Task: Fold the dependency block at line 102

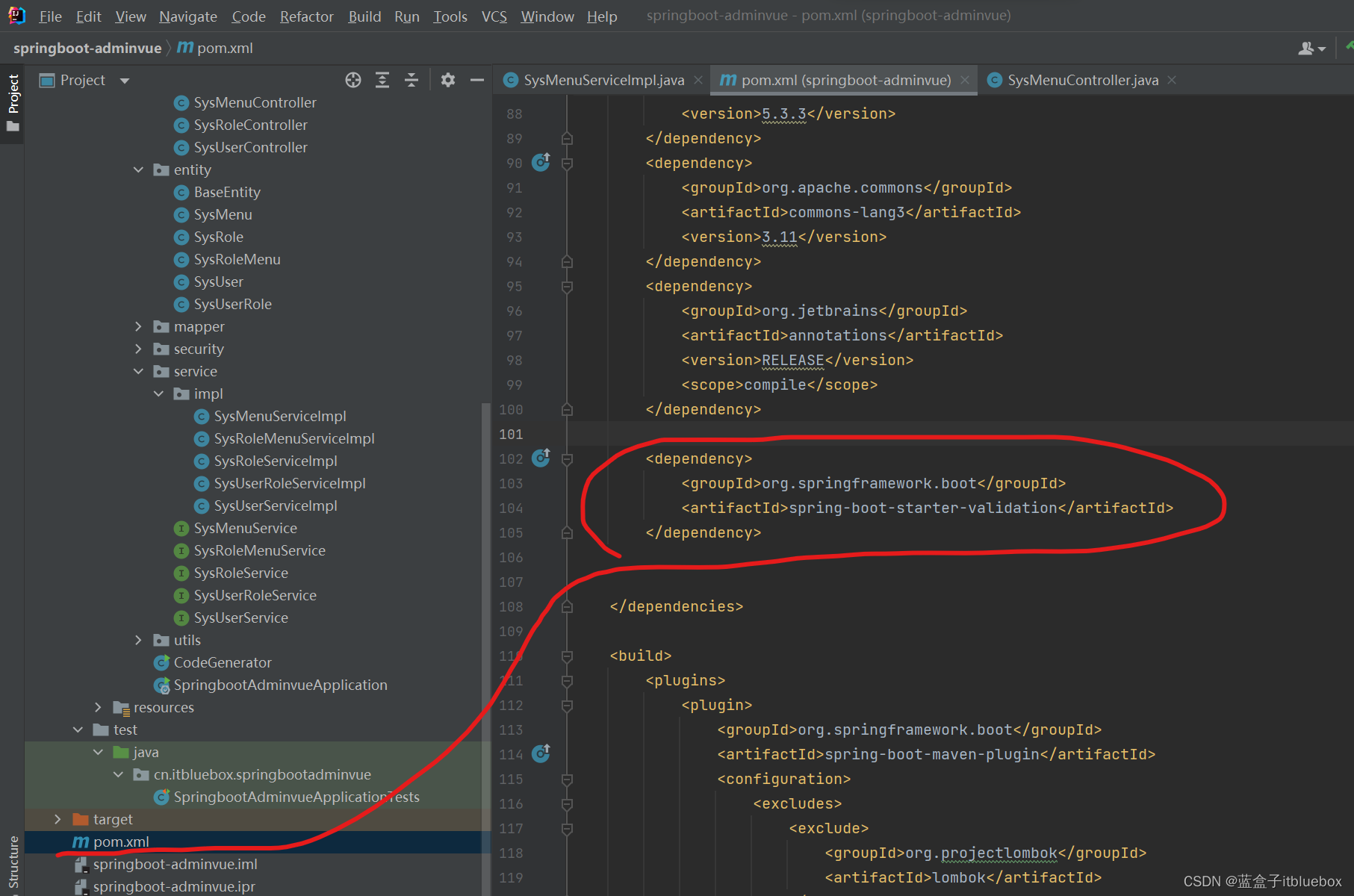Action: click(x=567, y=459)
